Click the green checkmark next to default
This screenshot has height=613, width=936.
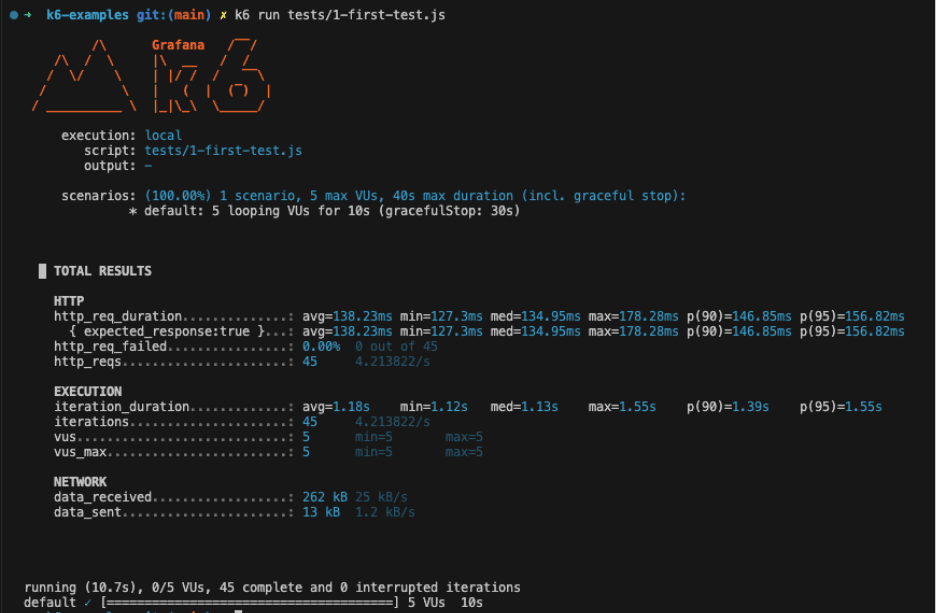(90, 603)
